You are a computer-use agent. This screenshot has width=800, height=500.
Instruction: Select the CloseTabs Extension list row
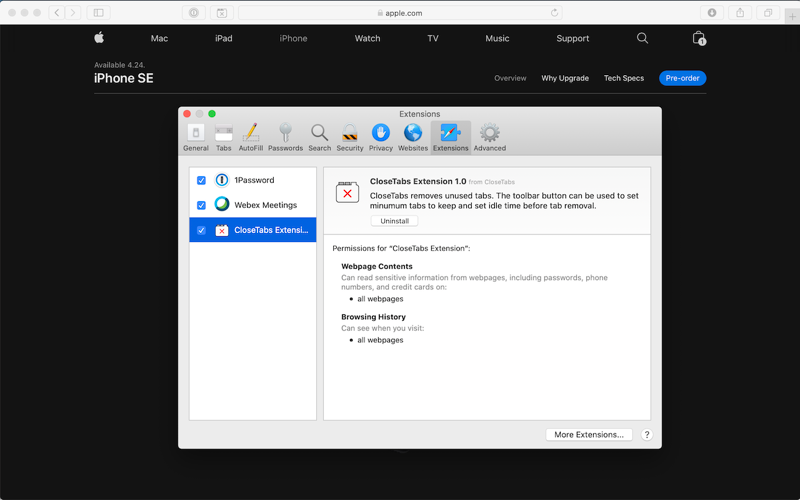pos(253,230)
